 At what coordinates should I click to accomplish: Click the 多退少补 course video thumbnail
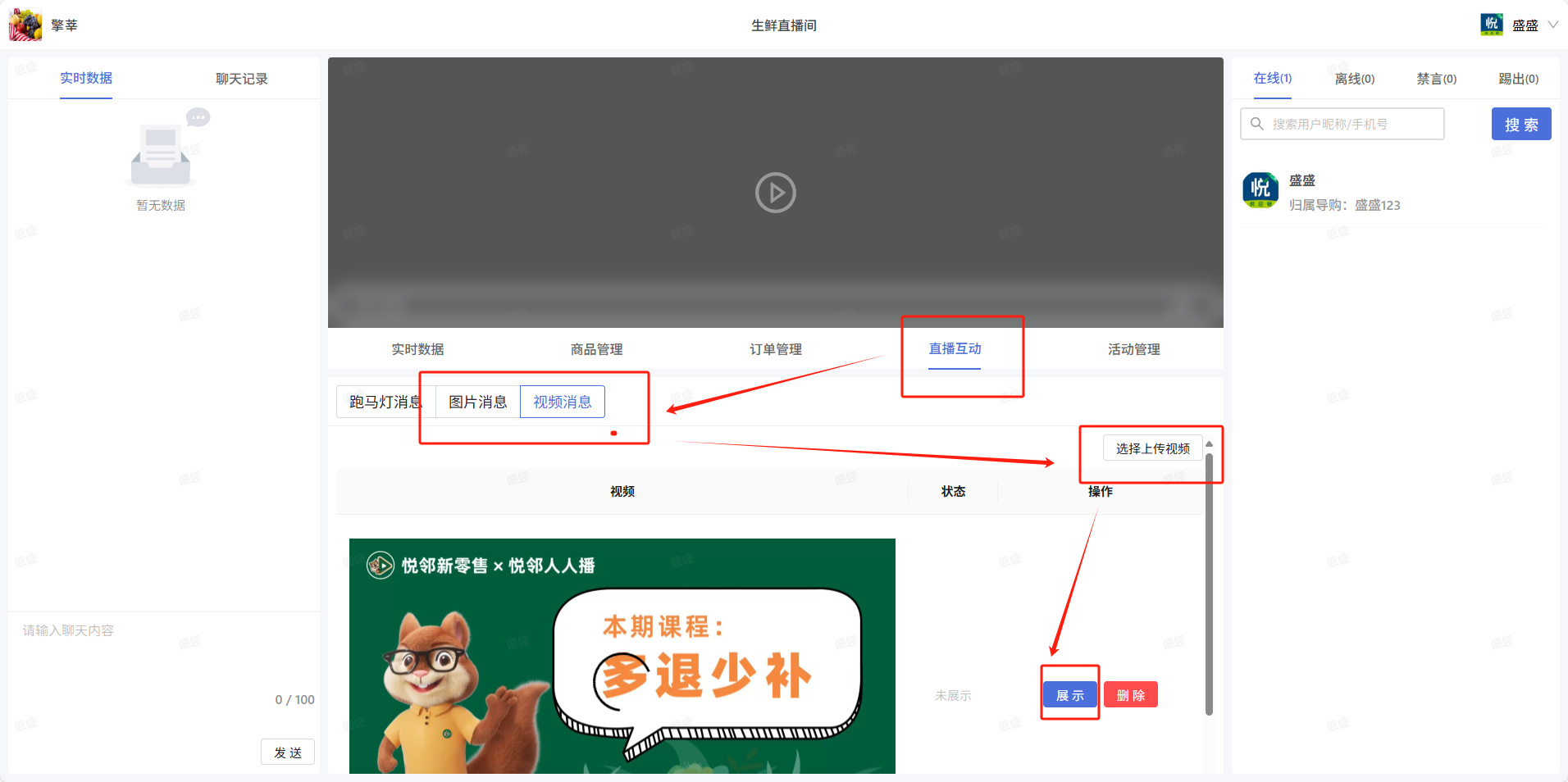622,656
